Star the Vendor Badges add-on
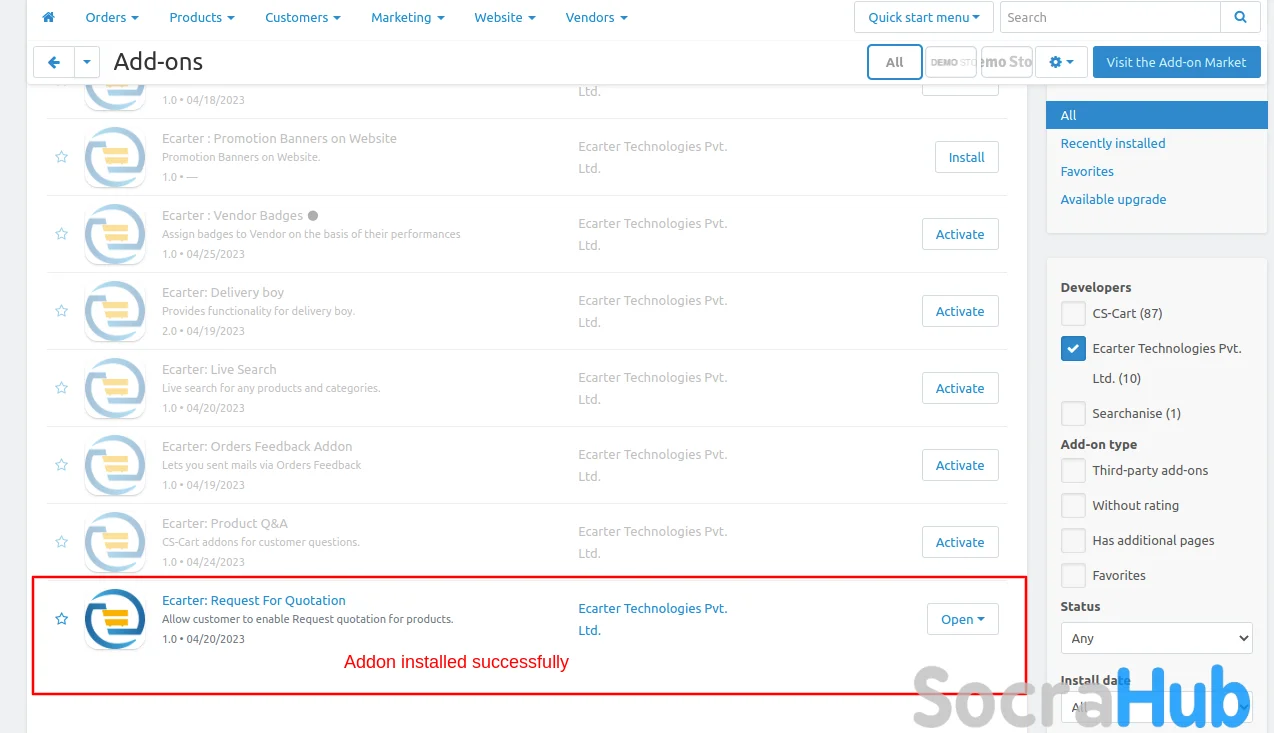Screen dimensions: 1274x733 (61, 234)
